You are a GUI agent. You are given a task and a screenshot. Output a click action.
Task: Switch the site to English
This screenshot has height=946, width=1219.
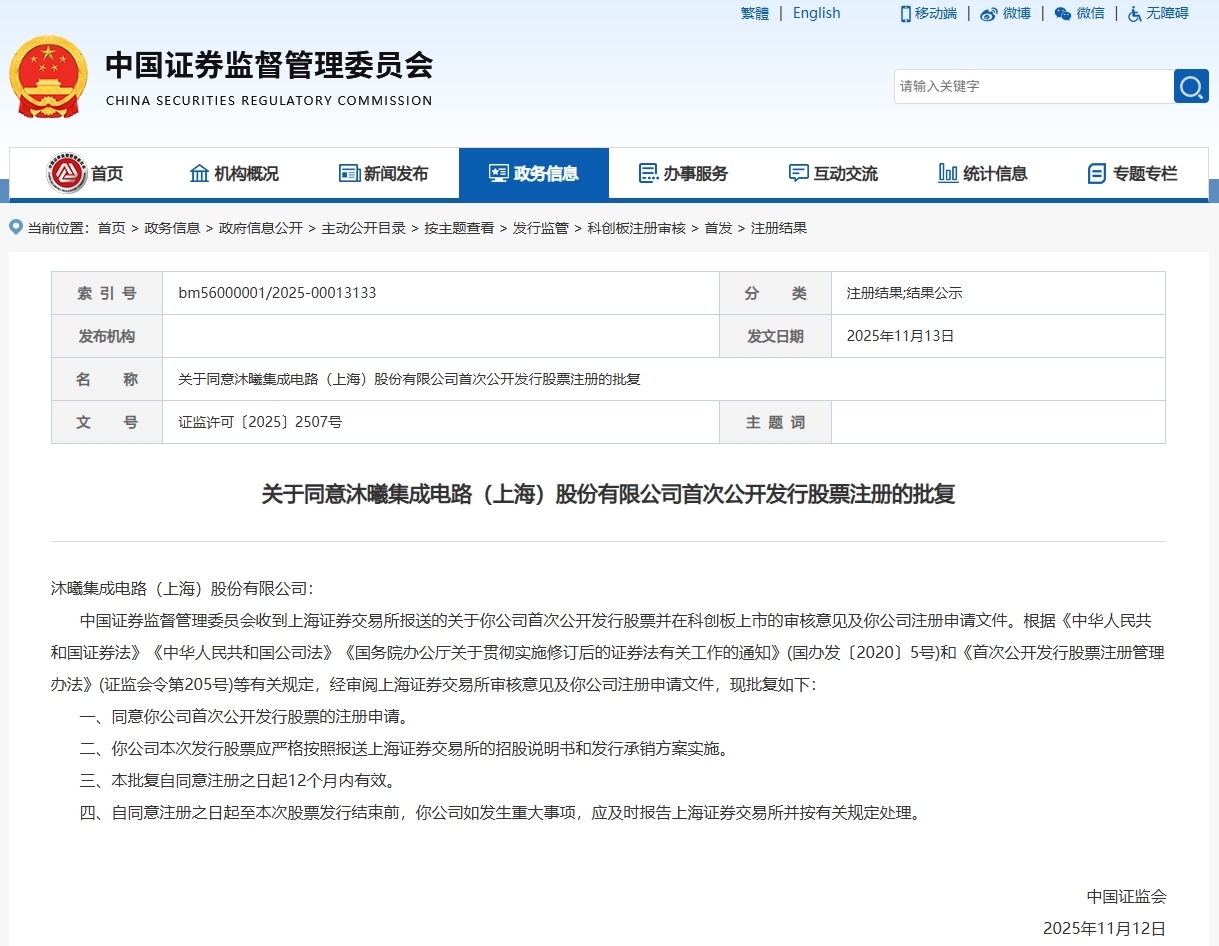tap(817, 13)
